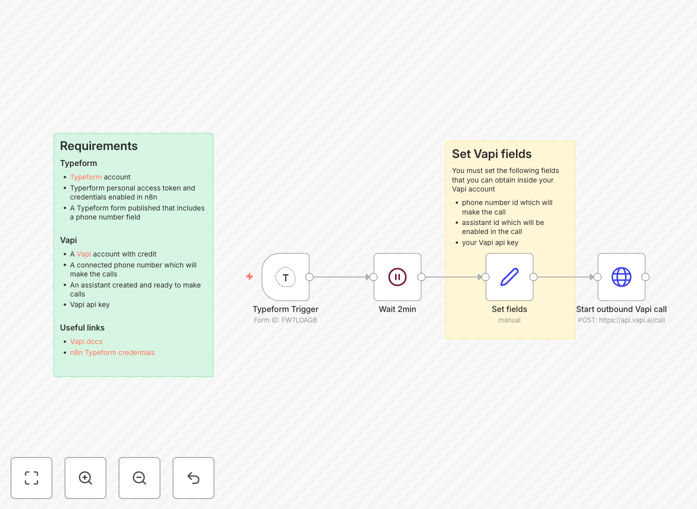Select the Typeform Trigger node
Image resolution: width=697 pixels, height=509 pixels.
pos(286,277)
